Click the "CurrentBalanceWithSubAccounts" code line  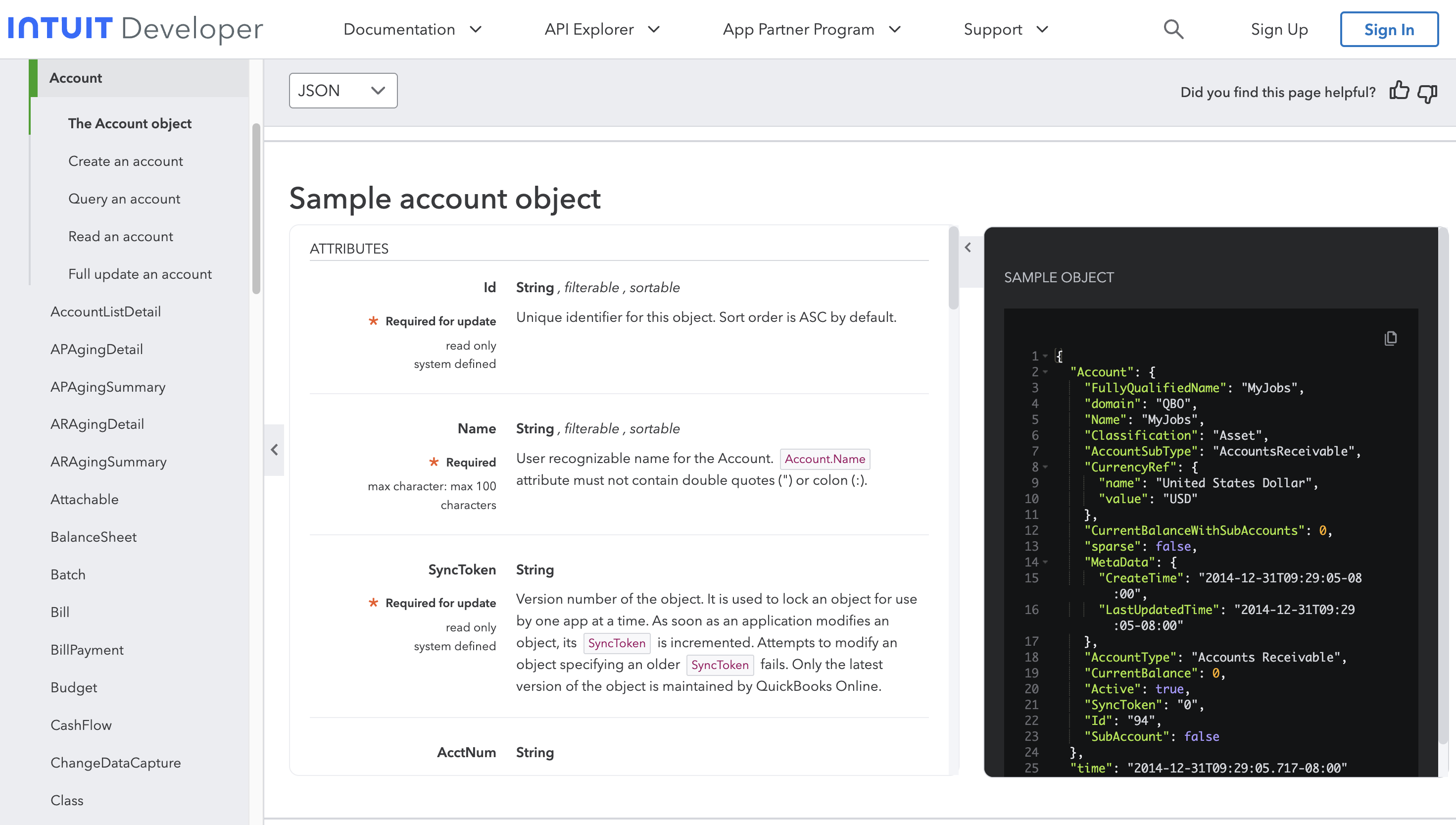(1208, 531)
